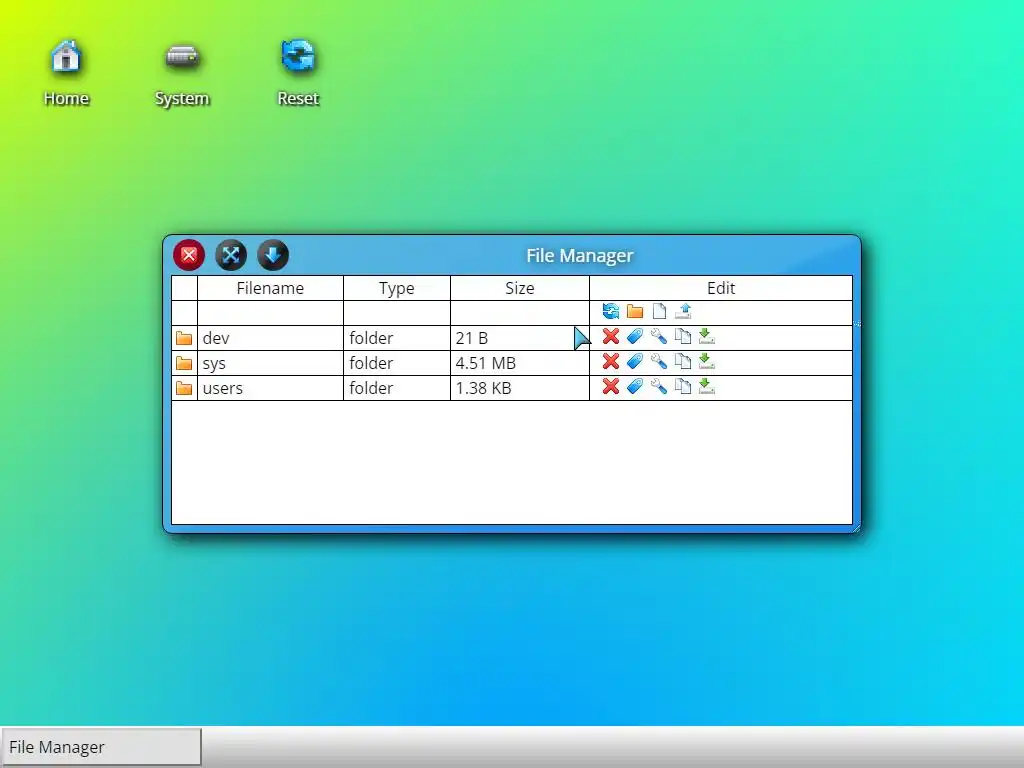Delete the users folder with red X
The image size is (1024, 768).
point(611,386)
